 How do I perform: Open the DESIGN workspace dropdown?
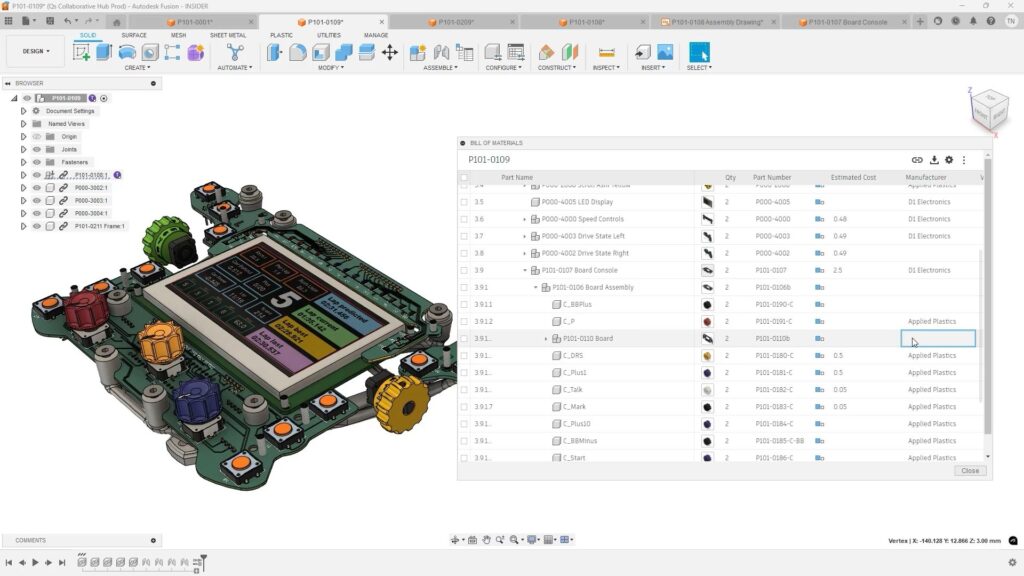(x=36, y=51)
